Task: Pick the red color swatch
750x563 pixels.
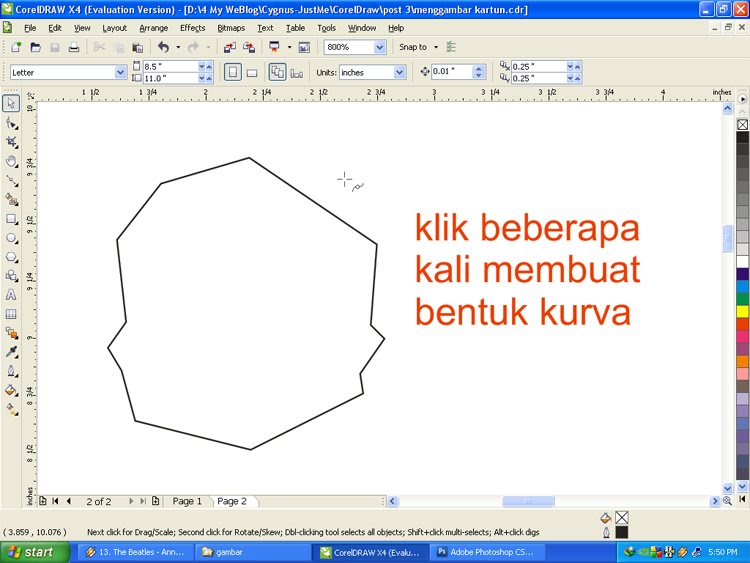Action: point(742,324)
